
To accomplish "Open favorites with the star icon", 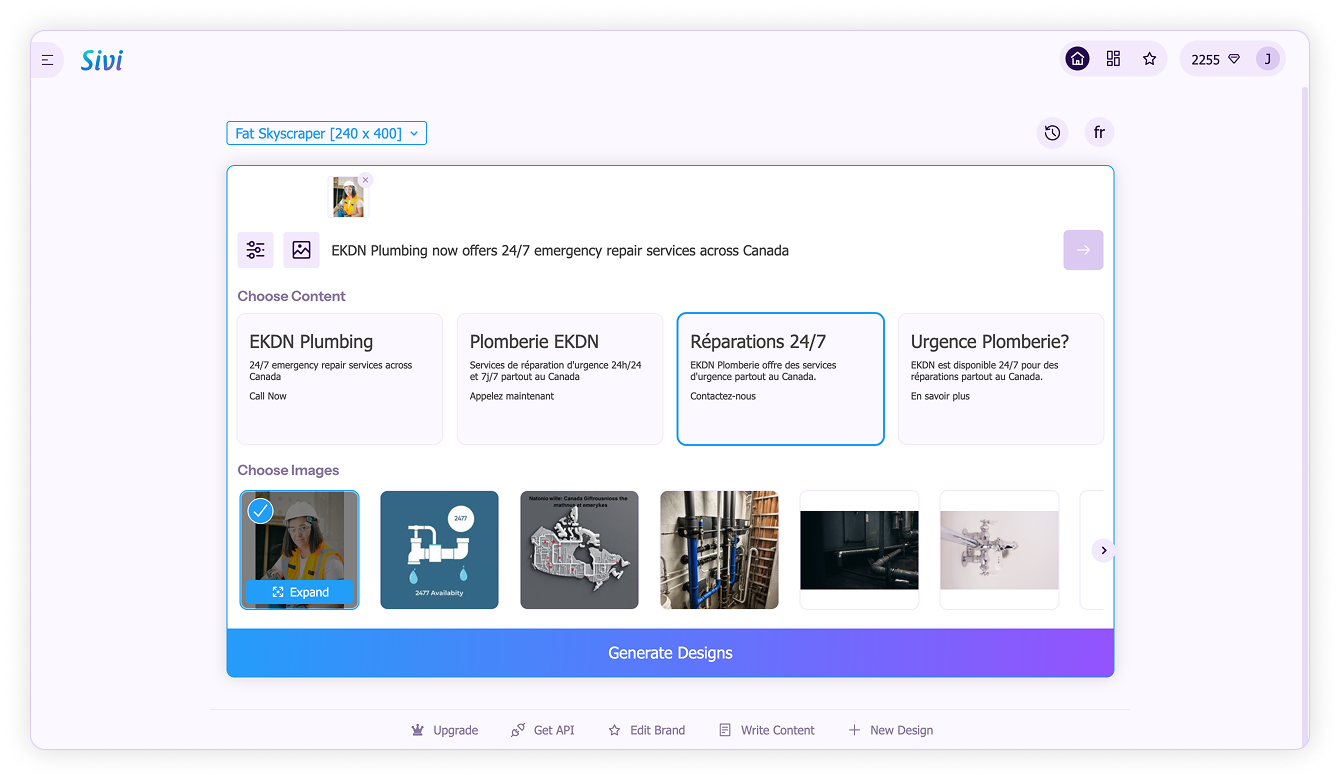I will pyautogui.click(x=1149, y=59).
